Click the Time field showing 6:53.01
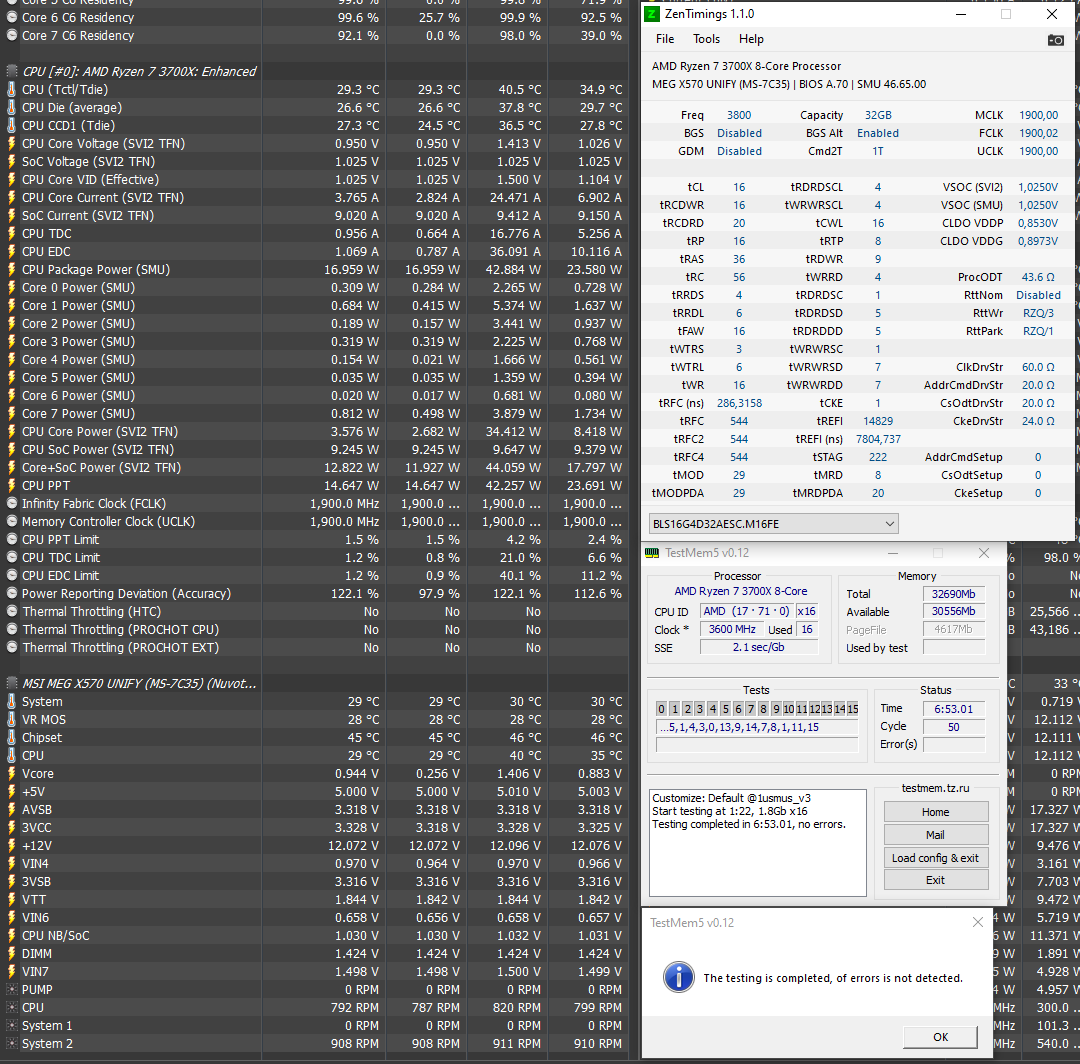This screenshot has height=1064, width=1080. [x=954, y=709]
